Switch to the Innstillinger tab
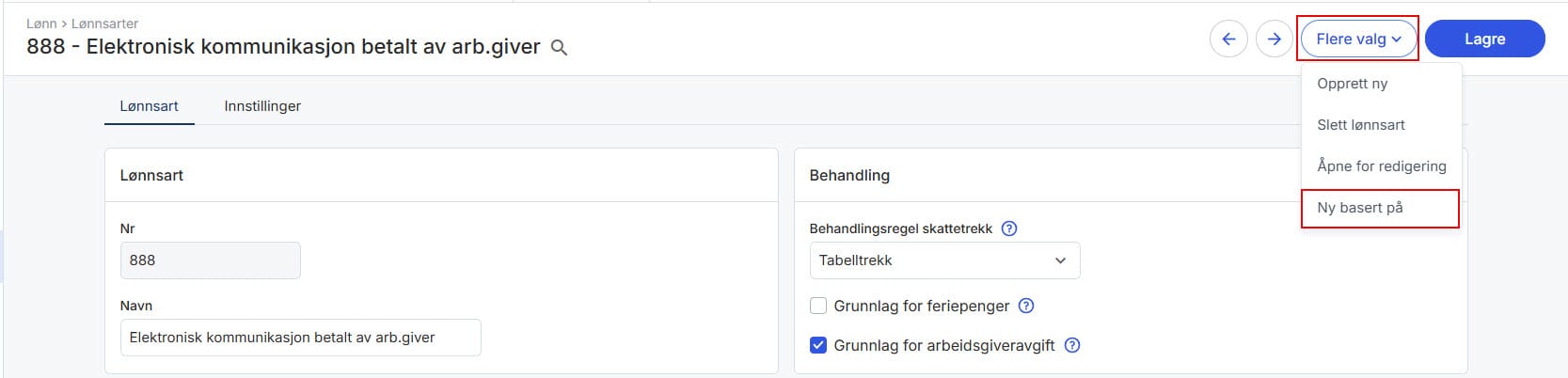Screen dimensions: 1568x378 pyautogui.click(x=262, y=106)
